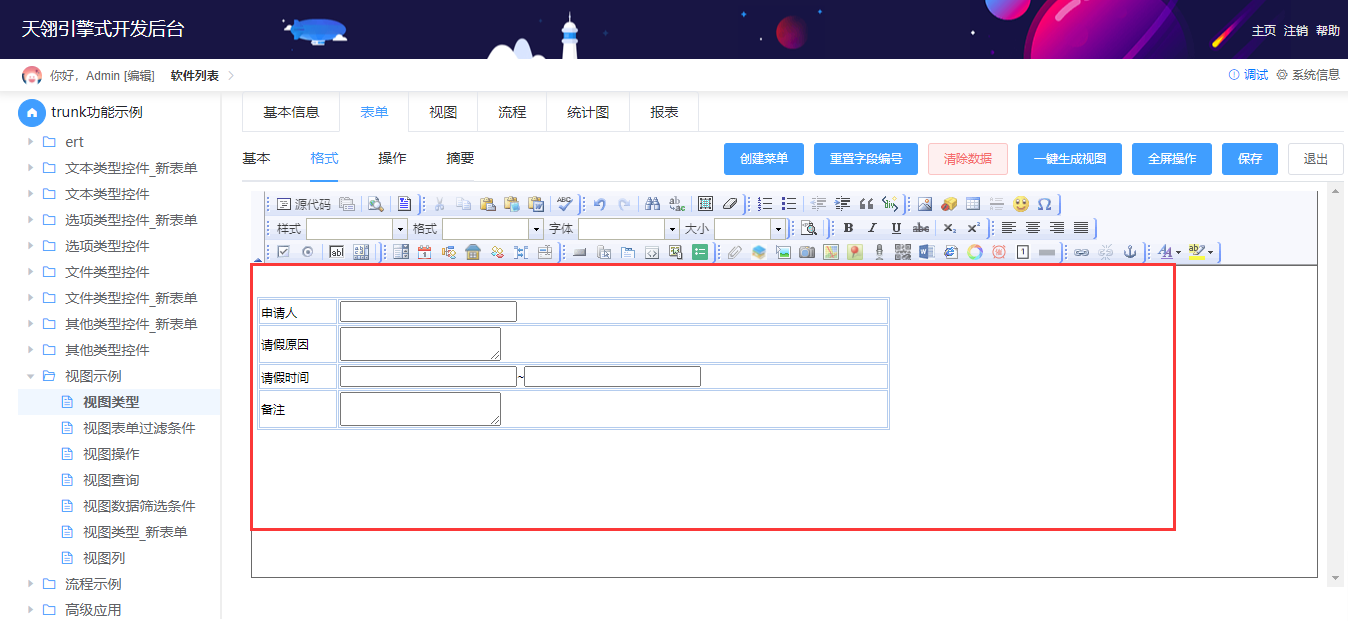
Task: Insert an anchor into the form
Action: click(x=1130, y=252)
